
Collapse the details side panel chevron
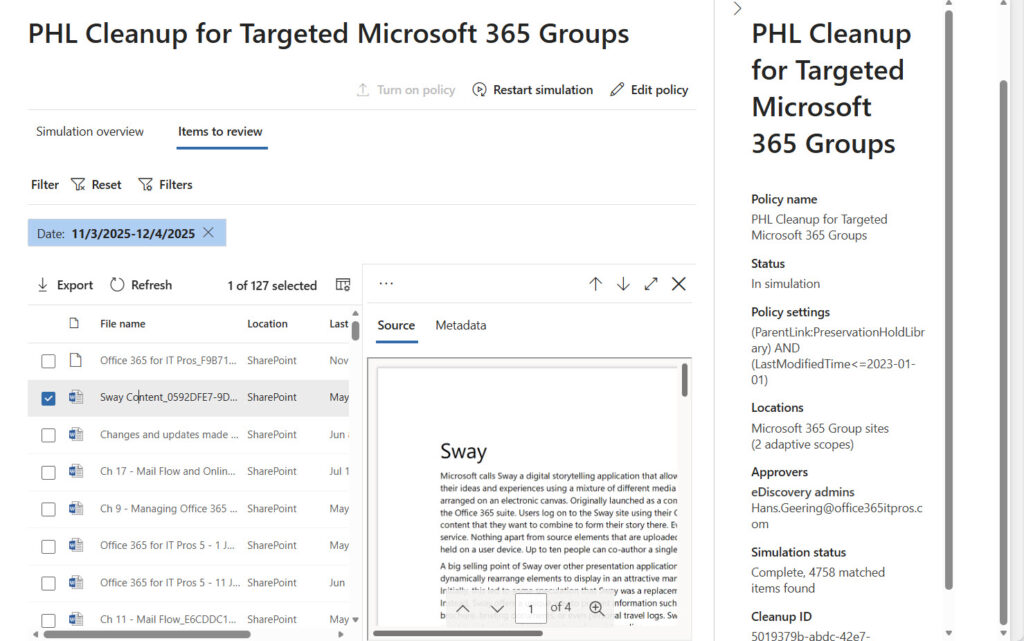click(738, 9)
